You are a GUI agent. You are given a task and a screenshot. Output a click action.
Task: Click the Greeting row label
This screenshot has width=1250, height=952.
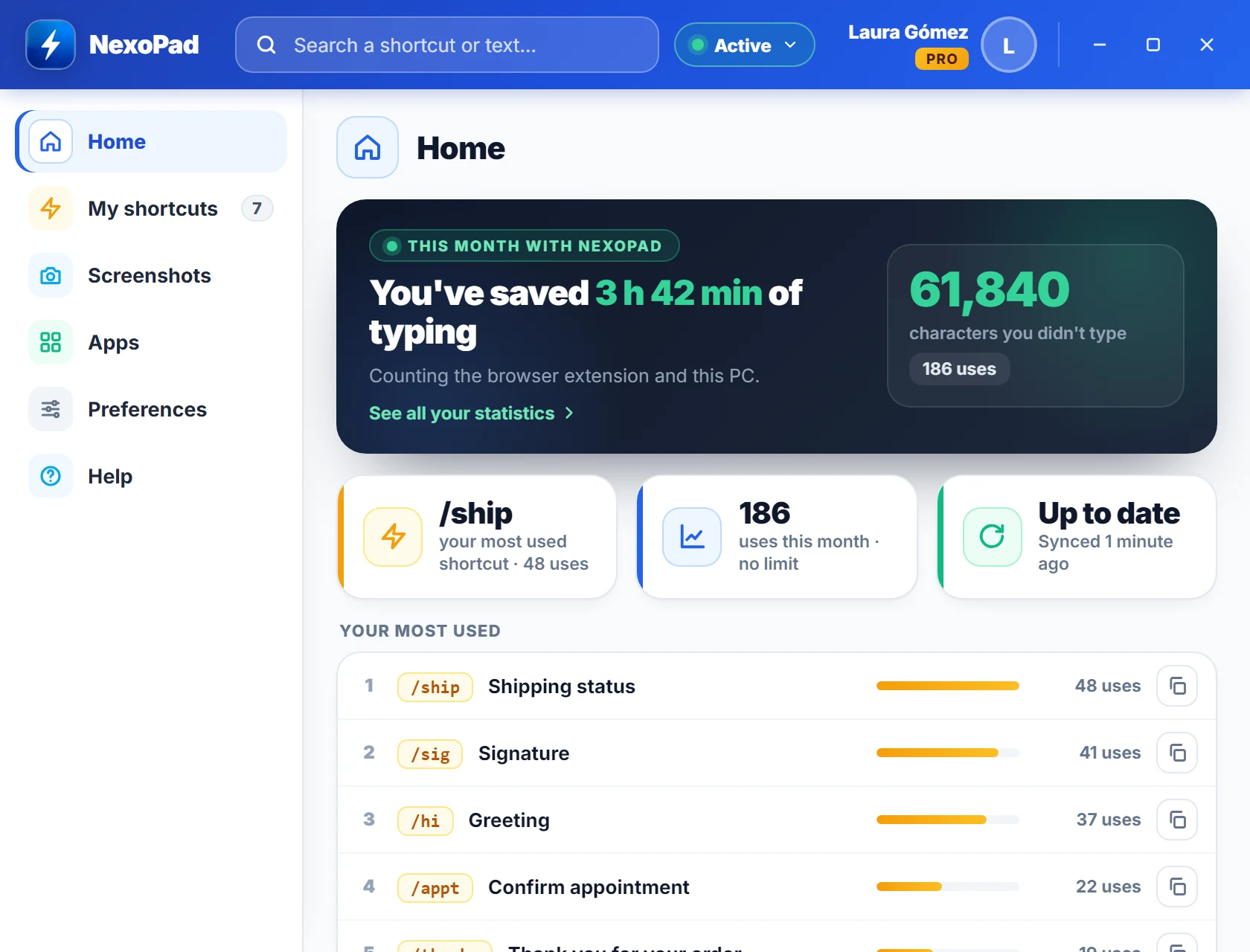point(509,820)
